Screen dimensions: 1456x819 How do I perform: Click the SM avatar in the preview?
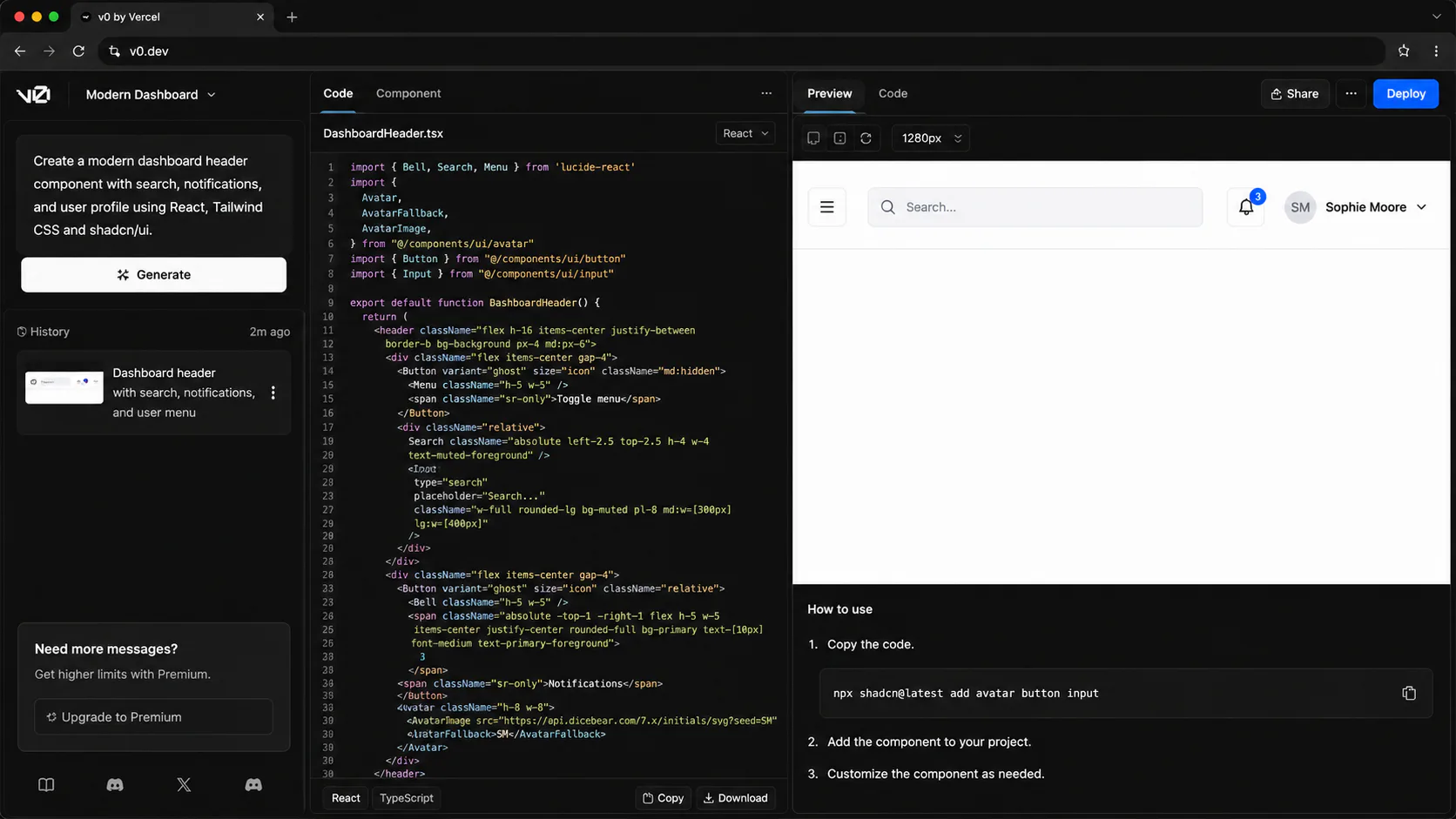[x=1300, y=207]
